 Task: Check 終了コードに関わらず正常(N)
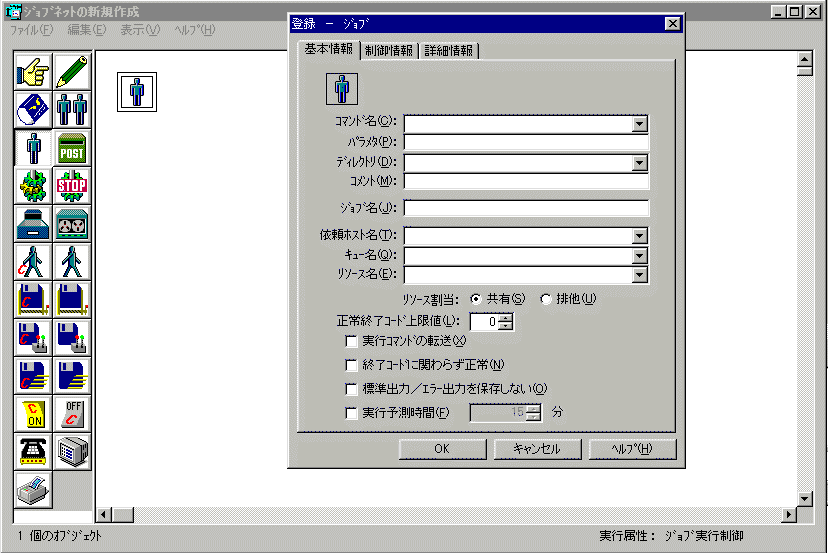[x=351, y=365]
